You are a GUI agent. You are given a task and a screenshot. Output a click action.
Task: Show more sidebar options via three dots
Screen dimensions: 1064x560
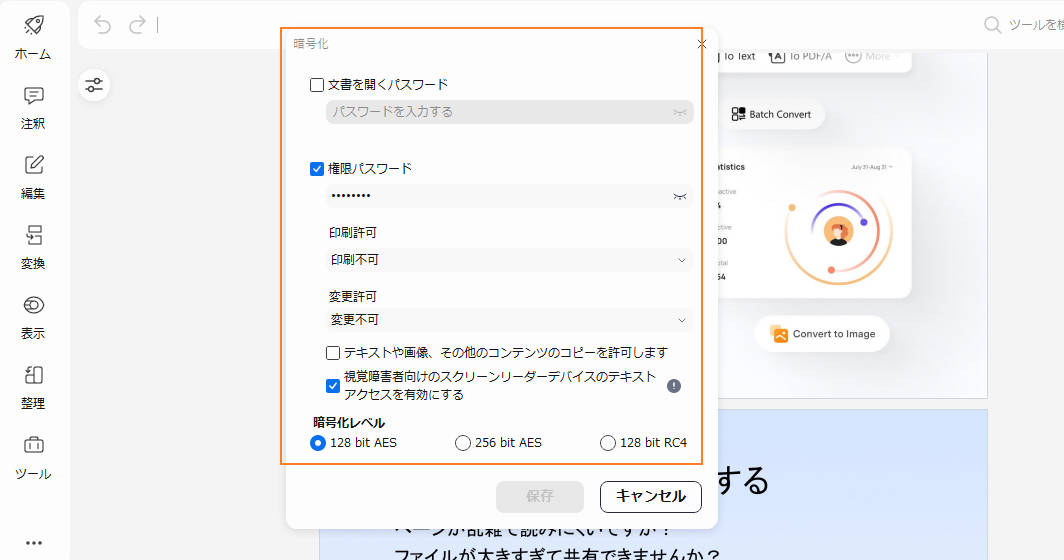pos(34,542)
